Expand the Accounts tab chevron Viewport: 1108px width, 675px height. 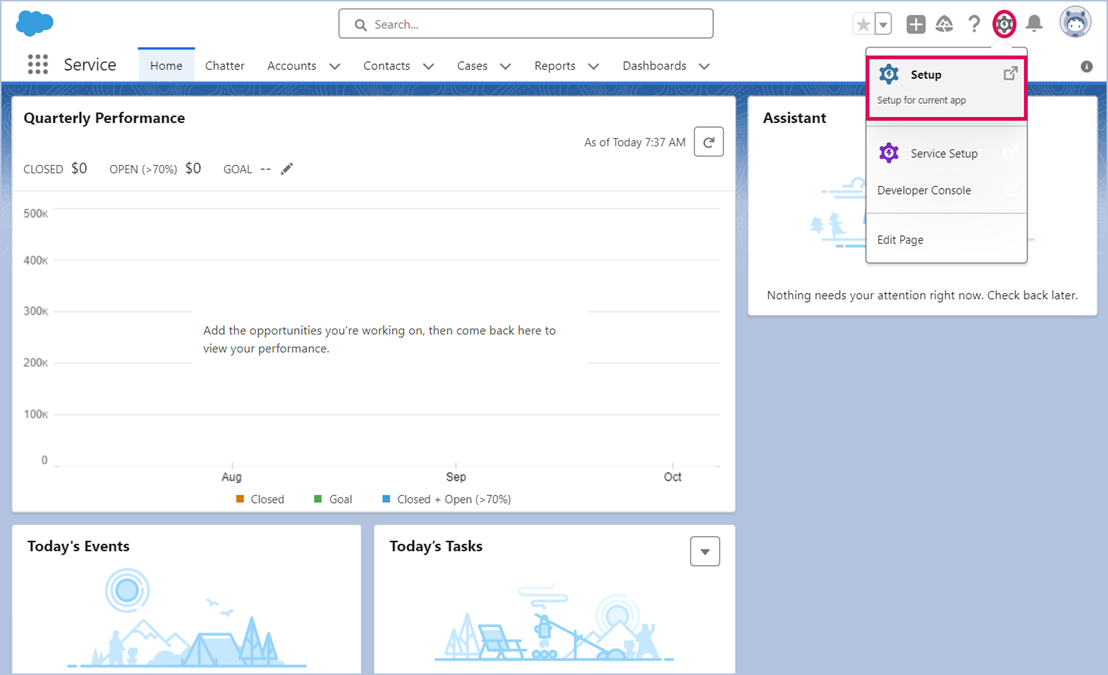335,66
